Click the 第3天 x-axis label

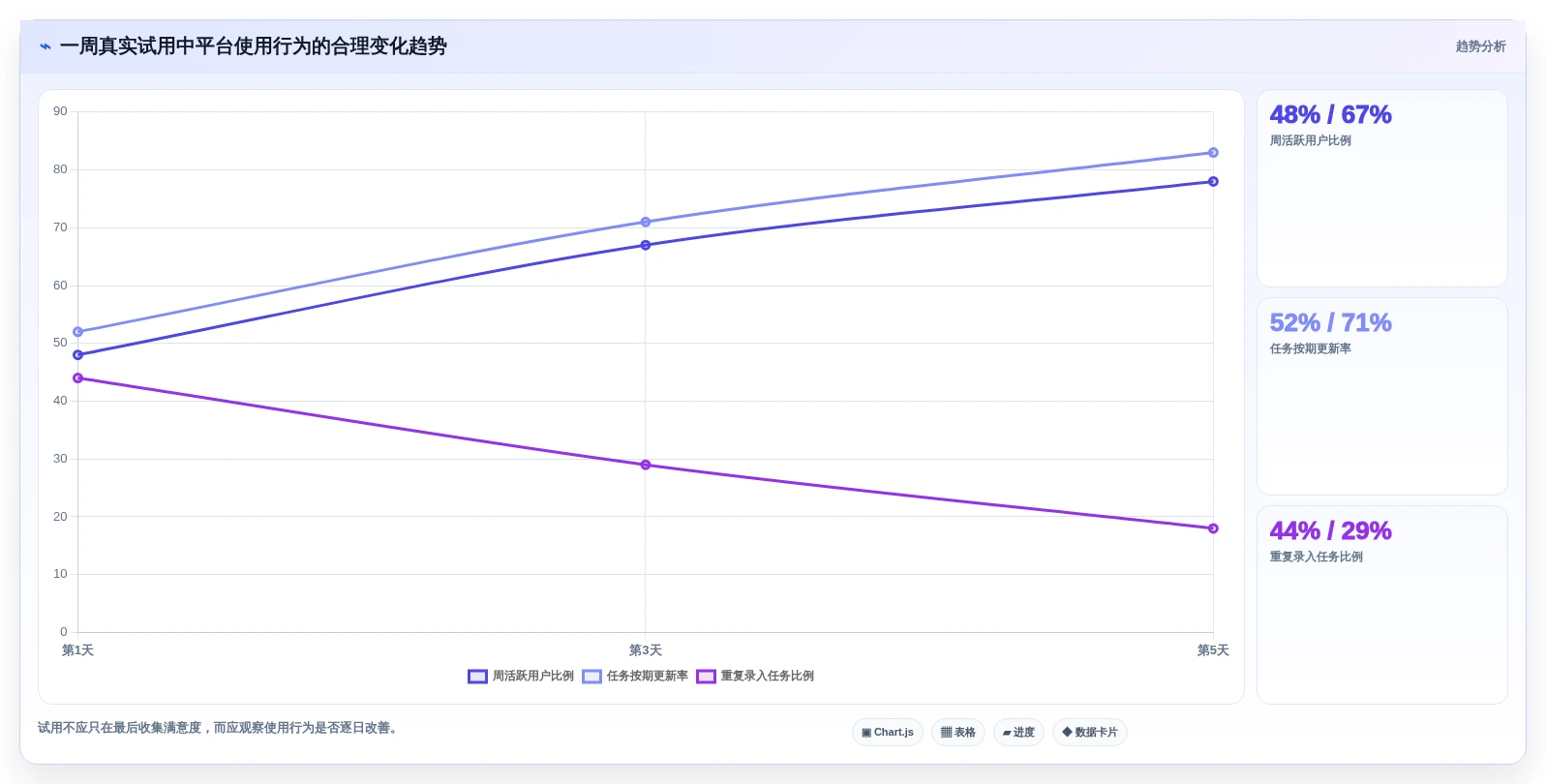click(646, 650)
